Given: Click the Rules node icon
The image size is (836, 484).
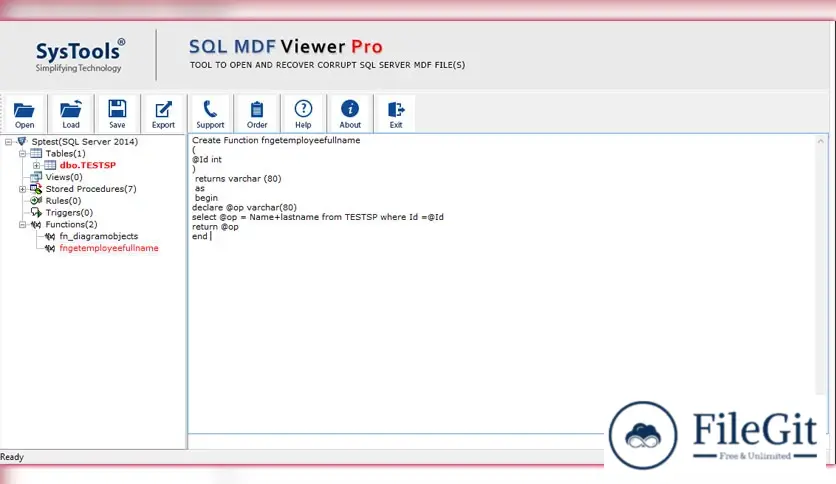Looking at the screenshot, I should [36, 200].
